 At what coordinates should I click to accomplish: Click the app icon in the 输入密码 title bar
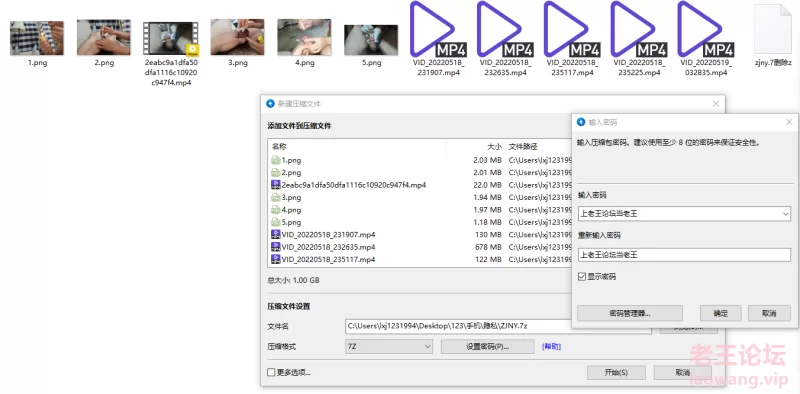[x=581, y=122]
